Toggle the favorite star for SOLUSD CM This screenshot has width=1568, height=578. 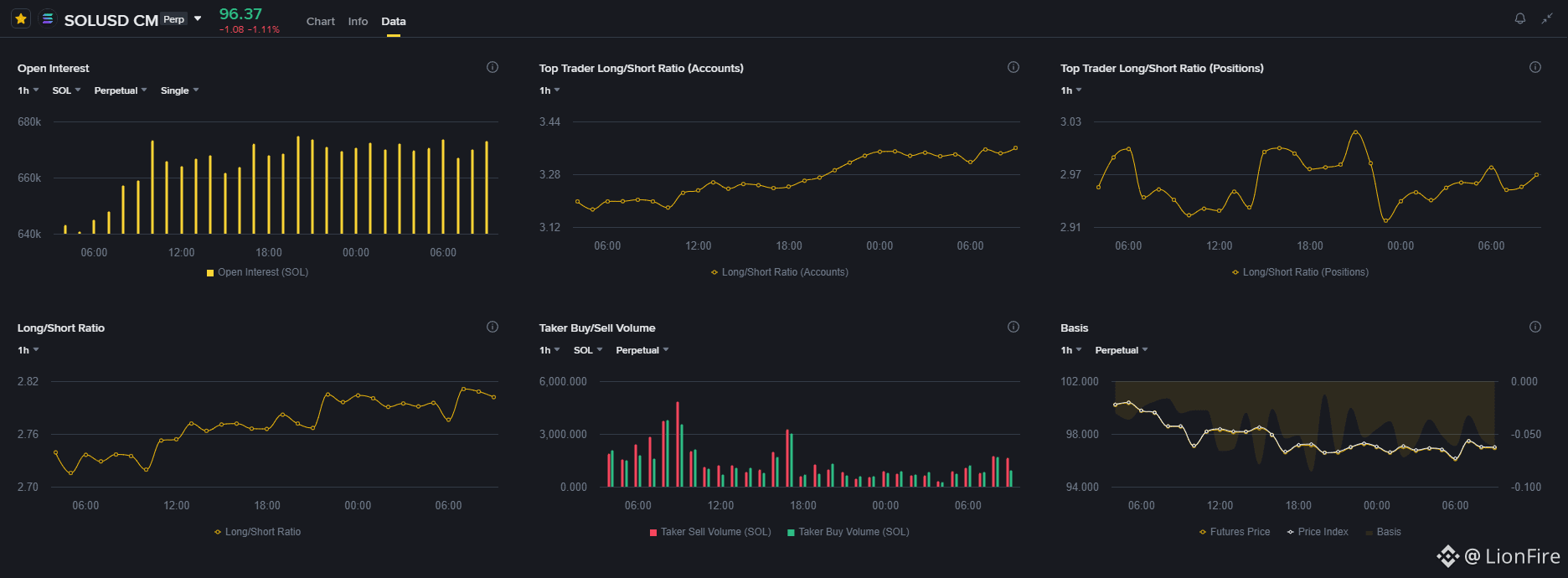[21, 18]
